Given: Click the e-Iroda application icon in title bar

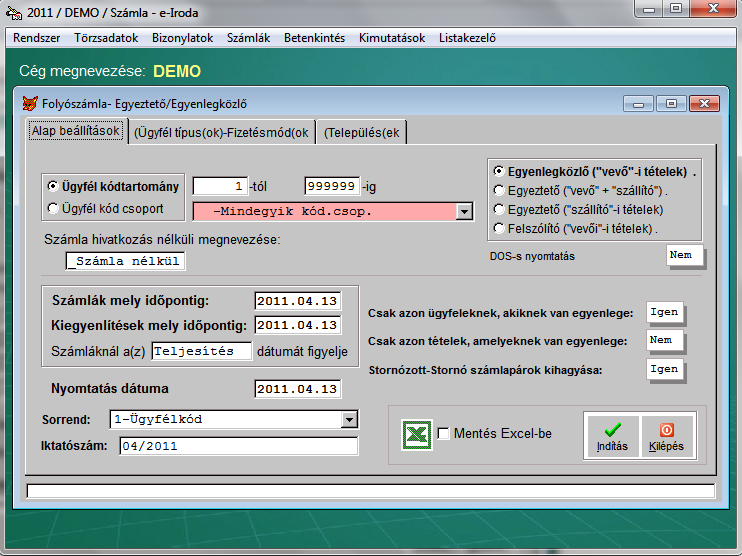Looking at the screenshot, I should click(x=14, y=10).
